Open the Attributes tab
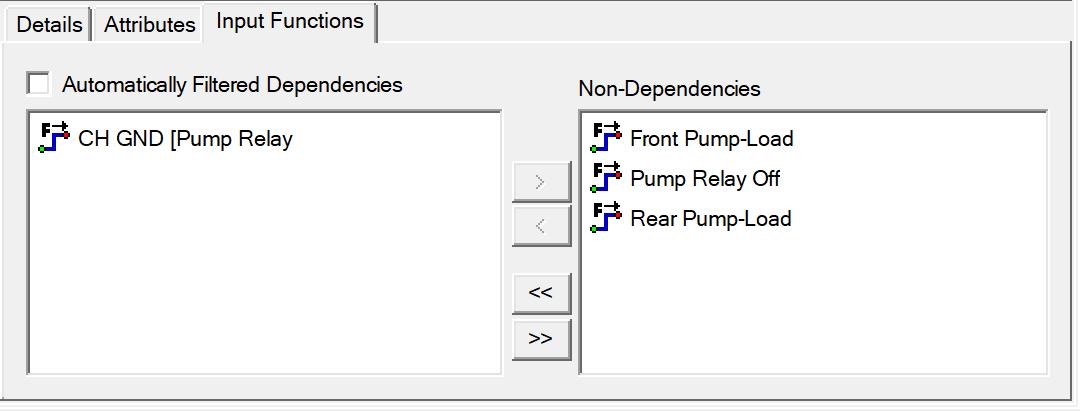 (150, 25)
